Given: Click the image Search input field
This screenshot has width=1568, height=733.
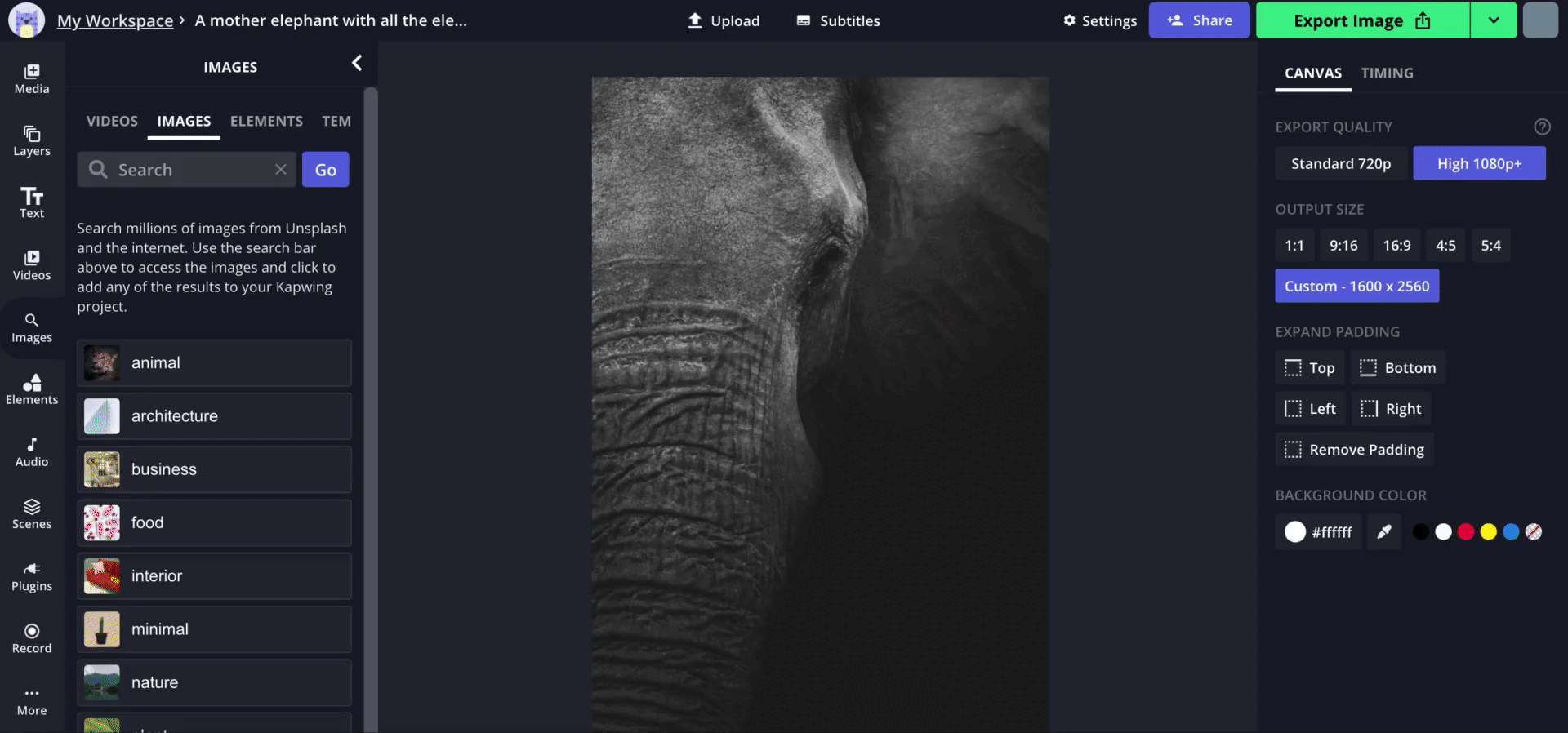Looking at the screenshot, I should point(192,170).
